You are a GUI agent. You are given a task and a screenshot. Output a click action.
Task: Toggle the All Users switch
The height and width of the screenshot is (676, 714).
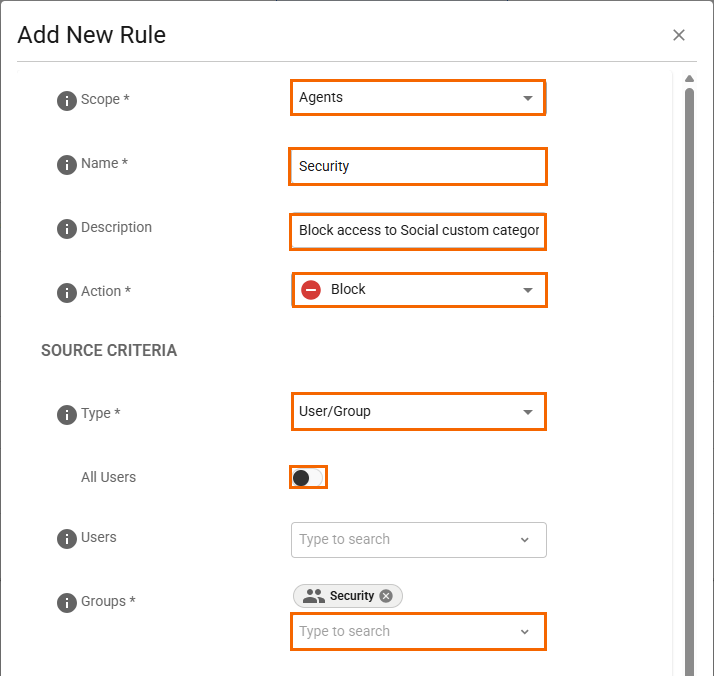click(308, 477)
